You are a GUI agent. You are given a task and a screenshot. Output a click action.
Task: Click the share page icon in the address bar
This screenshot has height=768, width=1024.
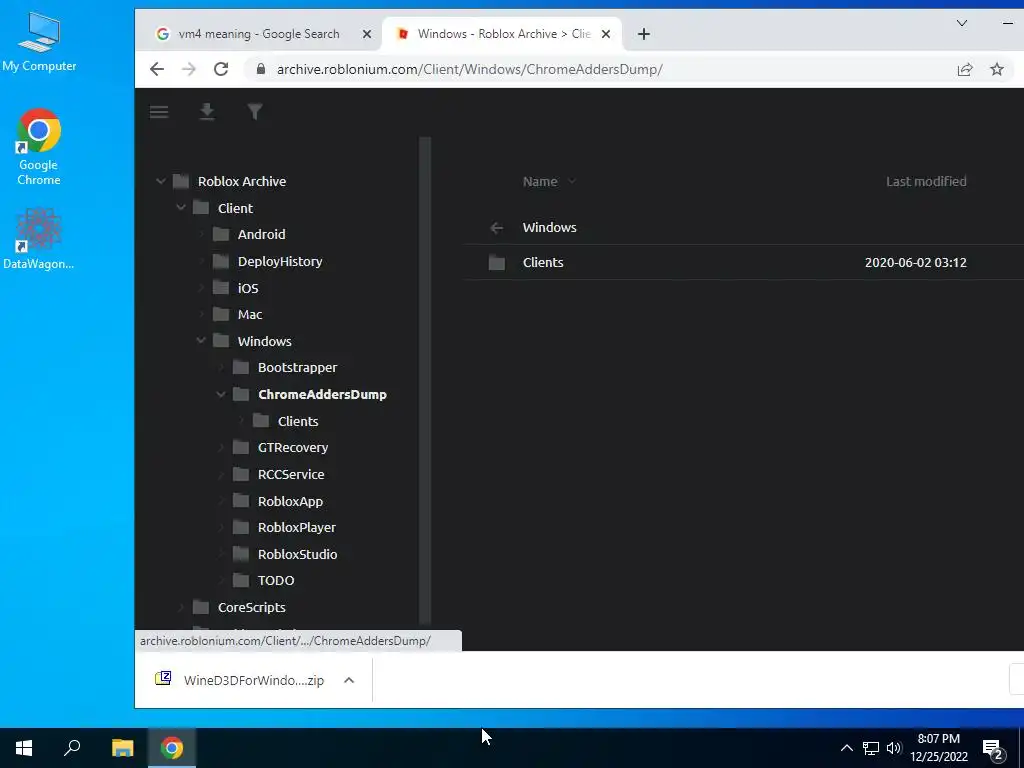coord(965,69)
